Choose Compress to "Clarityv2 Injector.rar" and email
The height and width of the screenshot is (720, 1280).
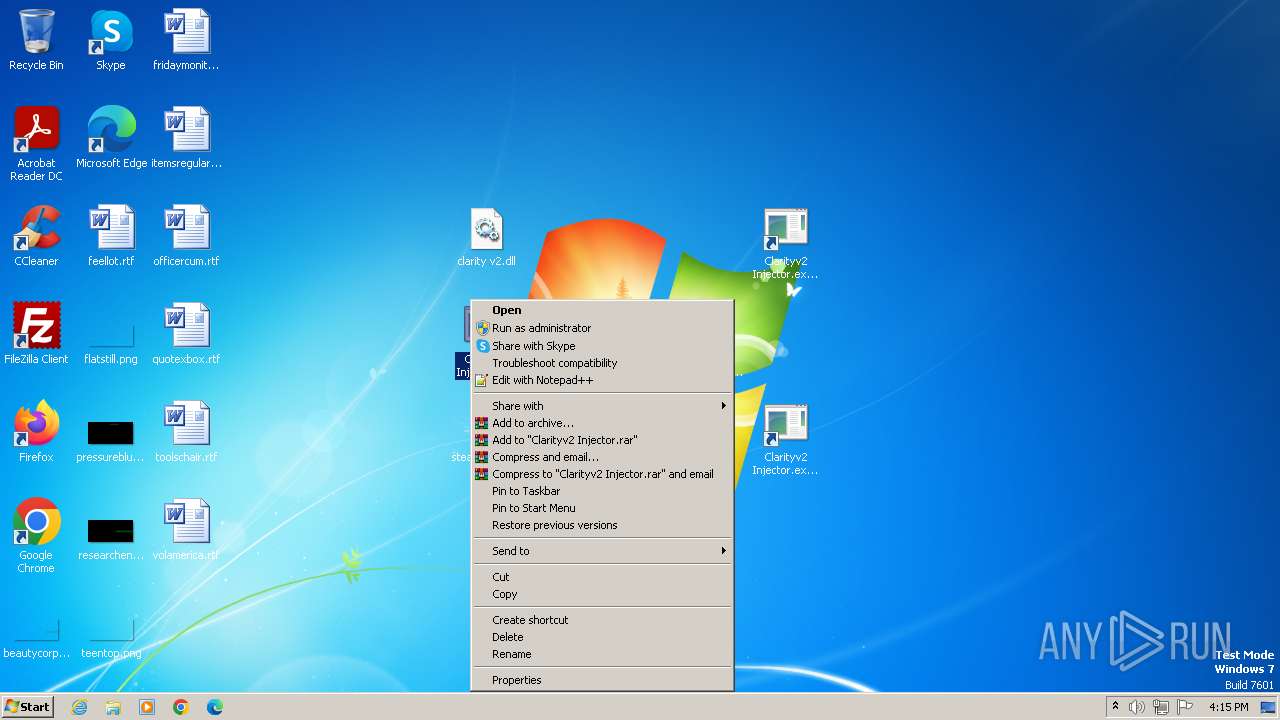point(602,474)
